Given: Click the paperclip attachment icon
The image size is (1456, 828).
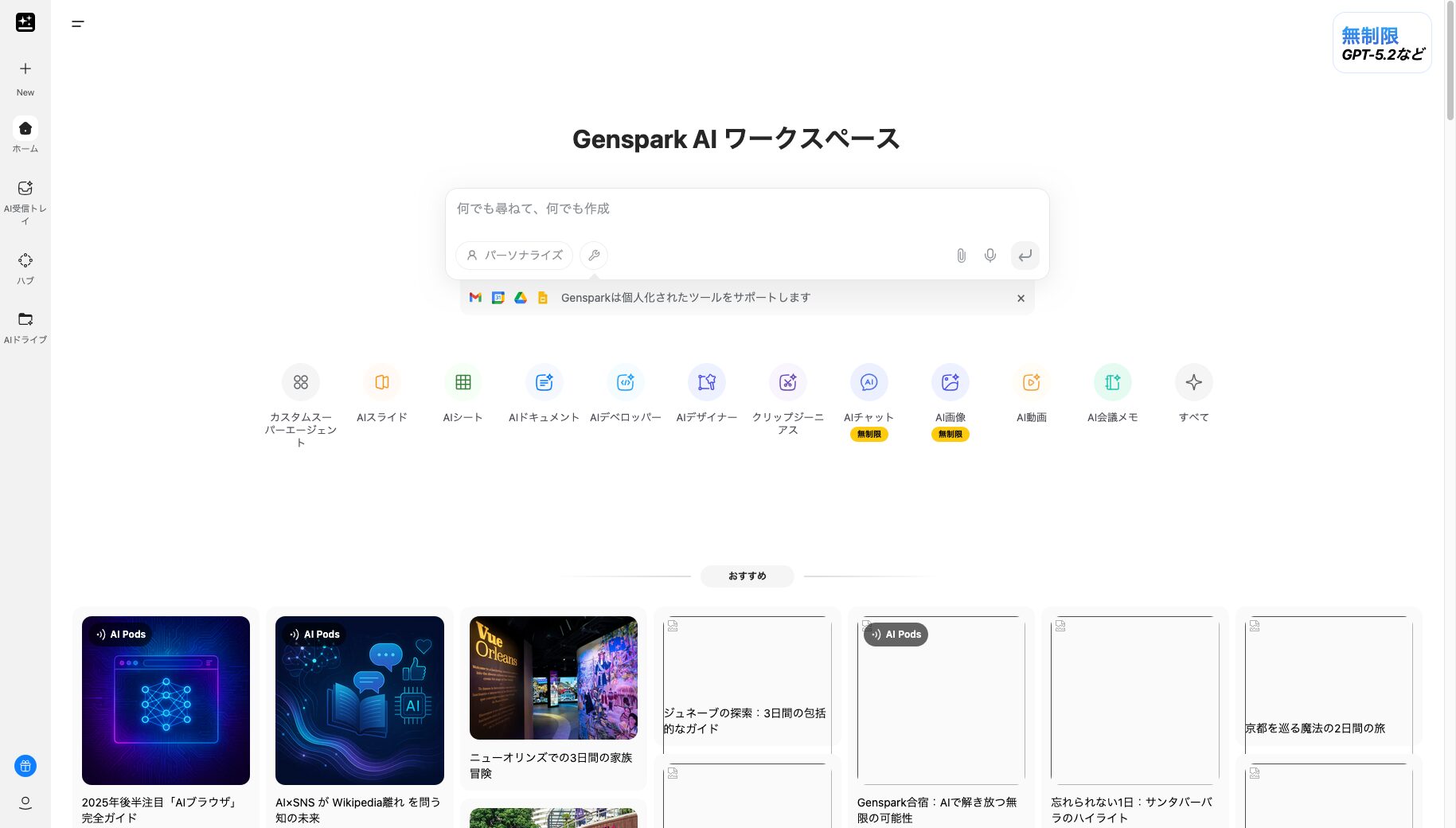Looking at the screenshot, I should [961, 256].
